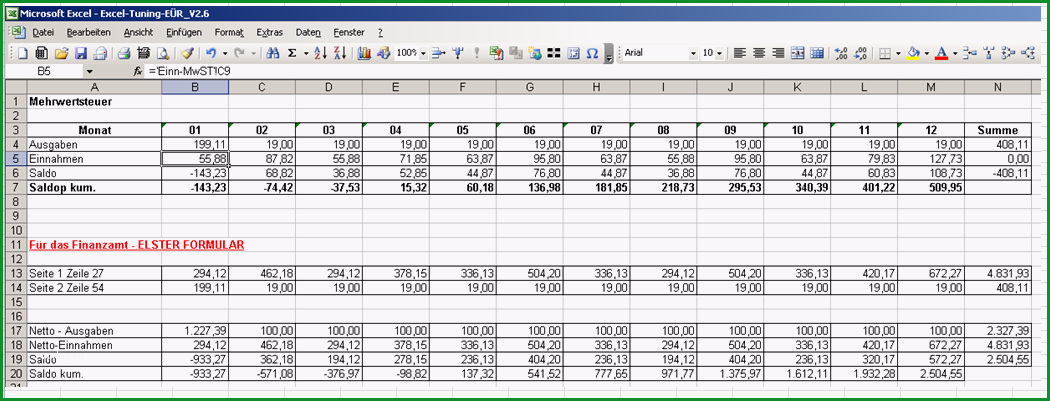Select column N header

(x=998, y=87)
